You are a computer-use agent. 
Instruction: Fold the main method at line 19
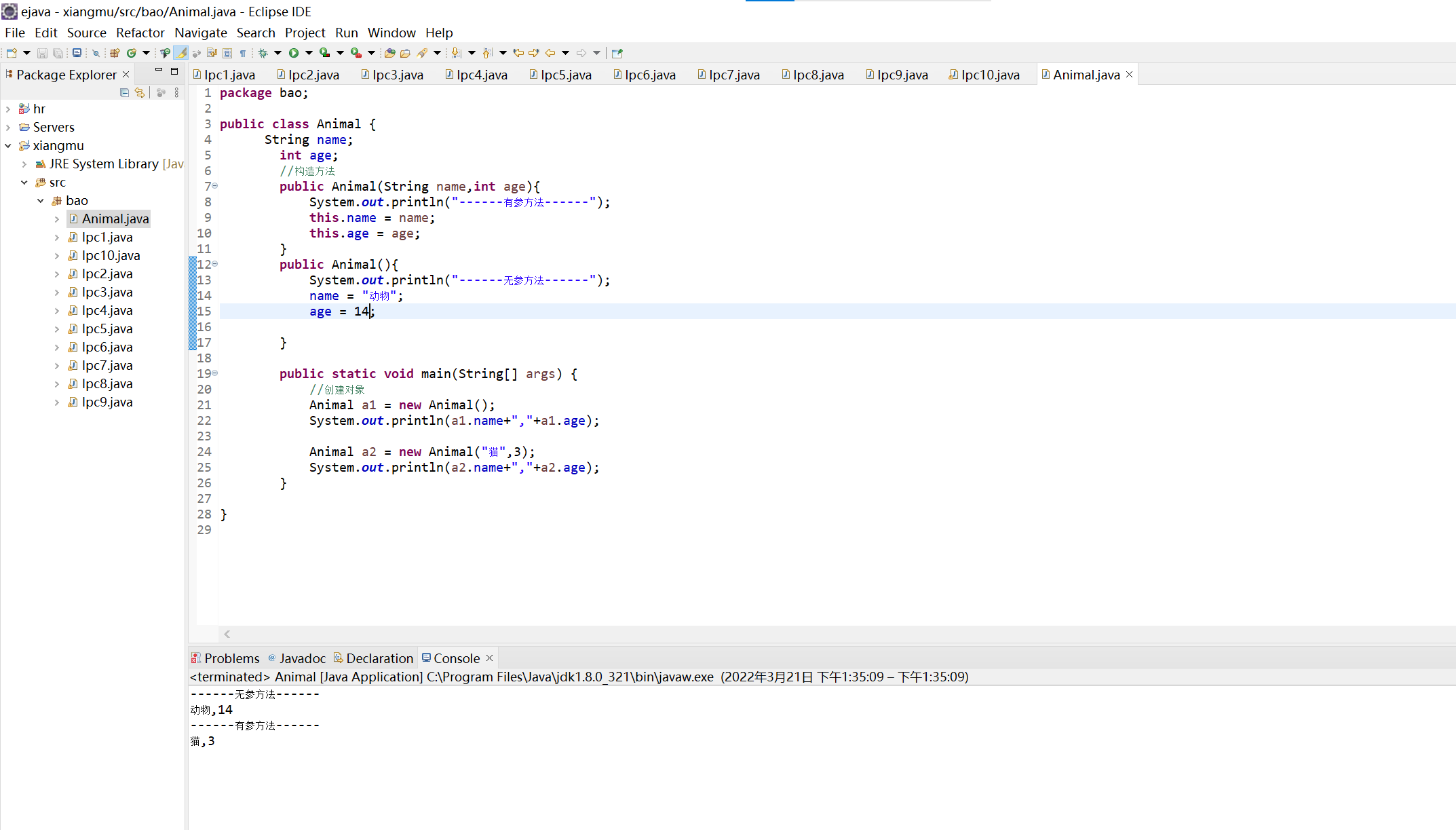[215, 373]
